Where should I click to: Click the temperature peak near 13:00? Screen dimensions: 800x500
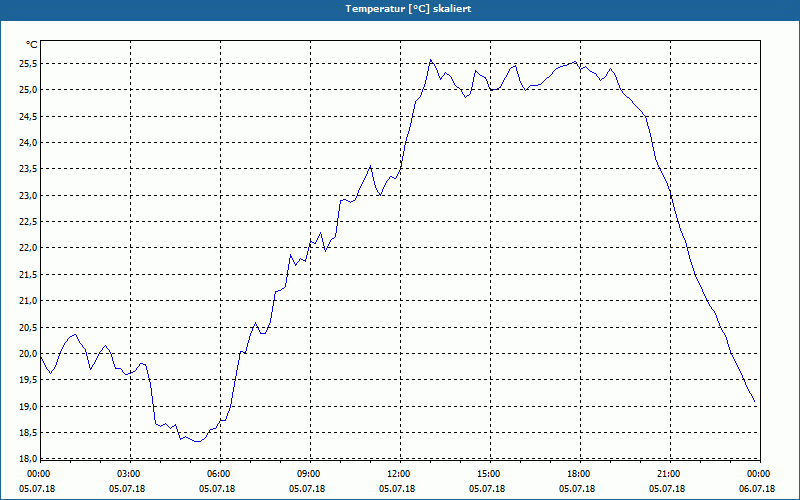click(x=431, y=60)
